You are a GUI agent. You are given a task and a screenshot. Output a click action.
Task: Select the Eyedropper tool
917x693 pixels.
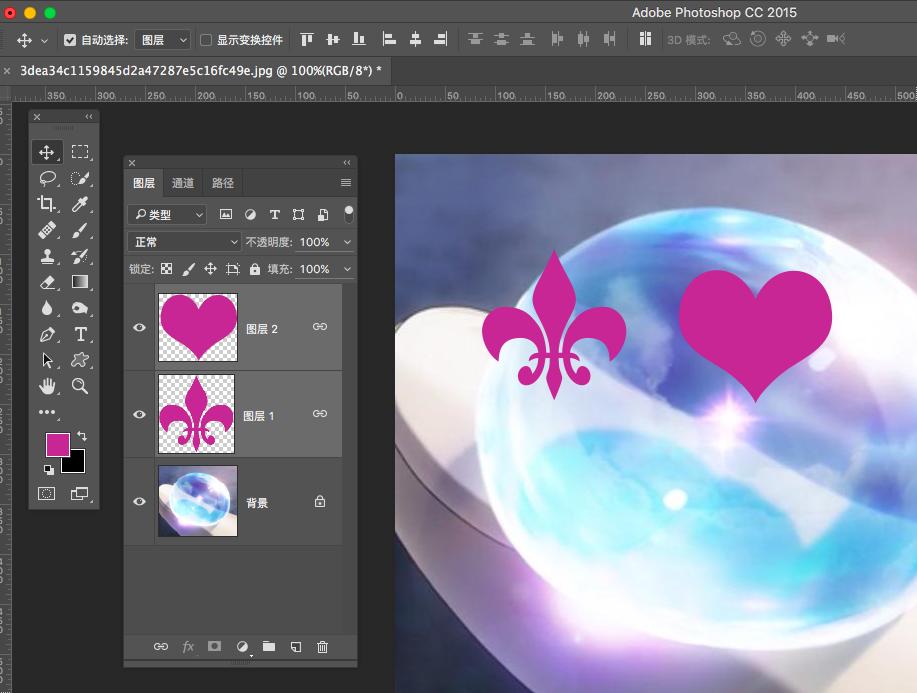(80, 204)
